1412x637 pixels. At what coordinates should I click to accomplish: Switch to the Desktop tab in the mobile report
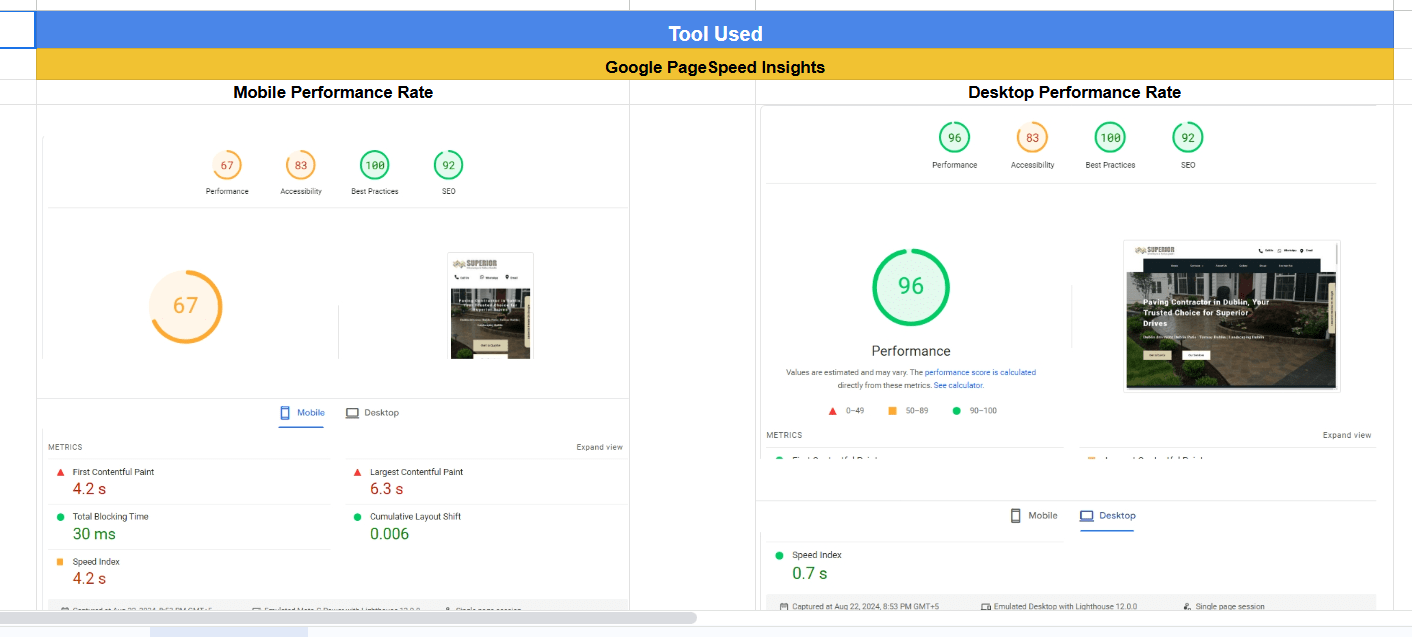point(372,413)
